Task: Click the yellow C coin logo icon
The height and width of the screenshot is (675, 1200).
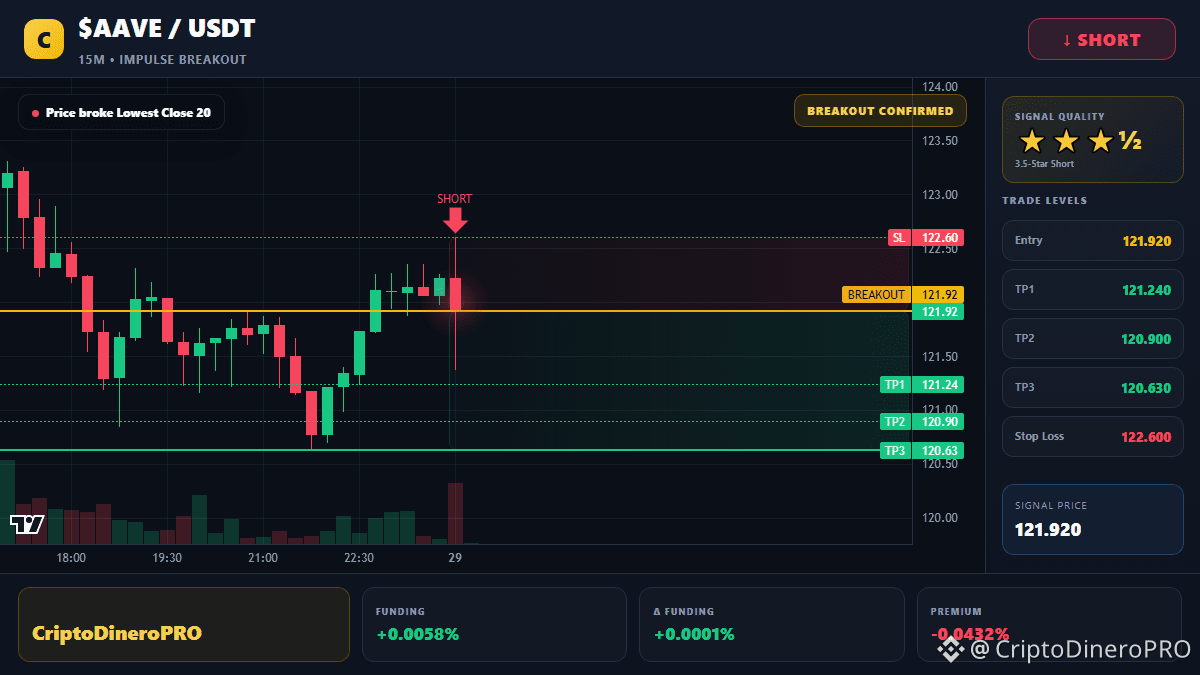Action: point(43,39)
